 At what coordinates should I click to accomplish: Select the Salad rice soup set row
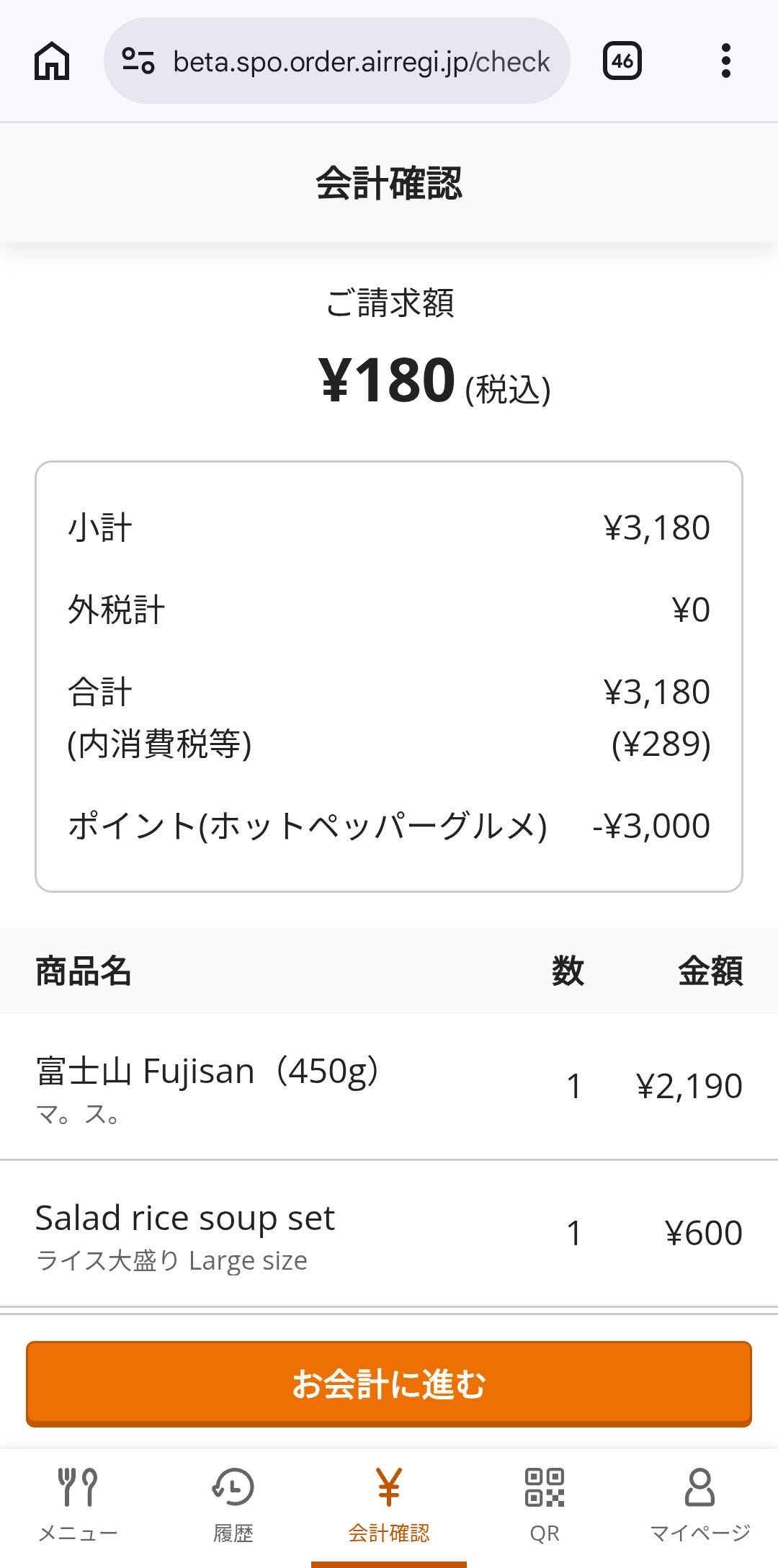pos(389,1234)
